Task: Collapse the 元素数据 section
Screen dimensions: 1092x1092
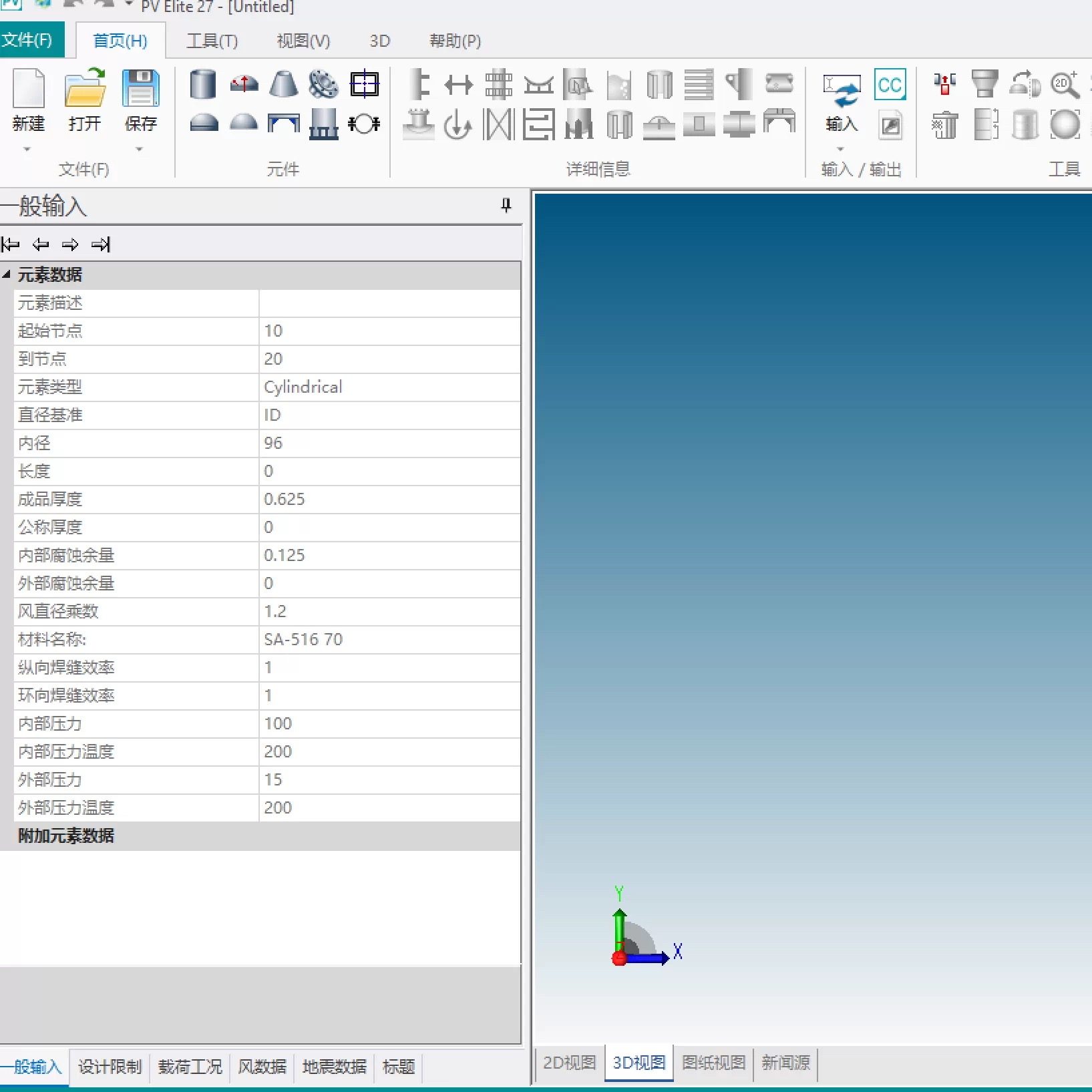Action: (7, 274)
